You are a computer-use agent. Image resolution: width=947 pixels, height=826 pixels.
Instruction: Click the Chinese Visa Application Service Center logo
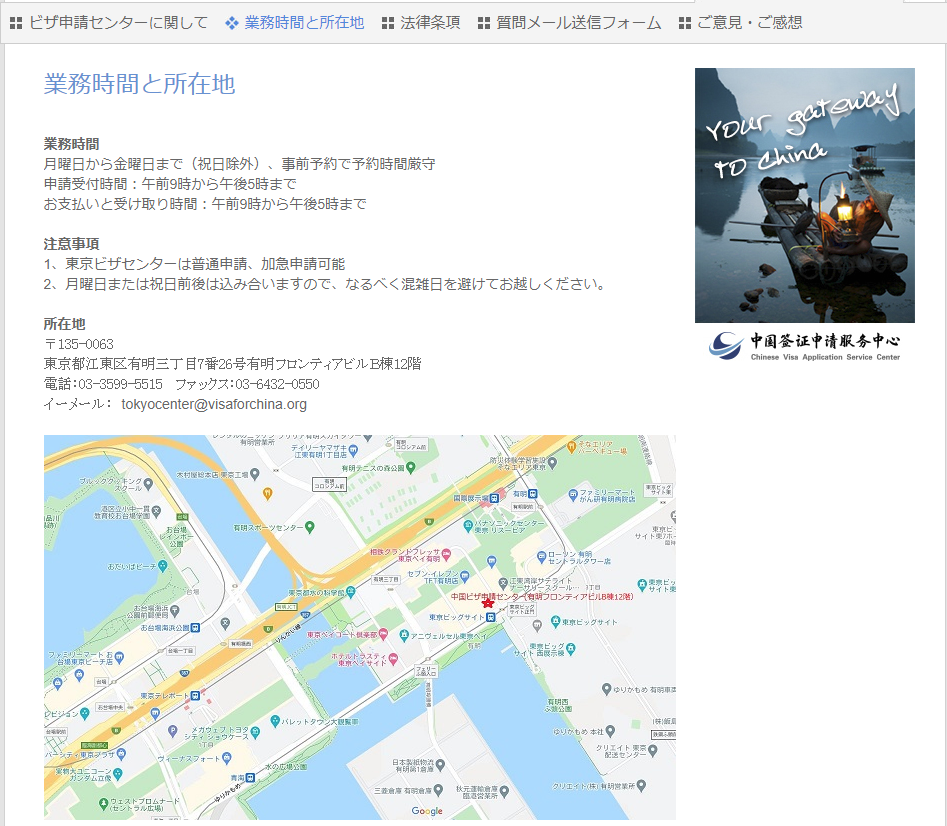pos(804,346)
